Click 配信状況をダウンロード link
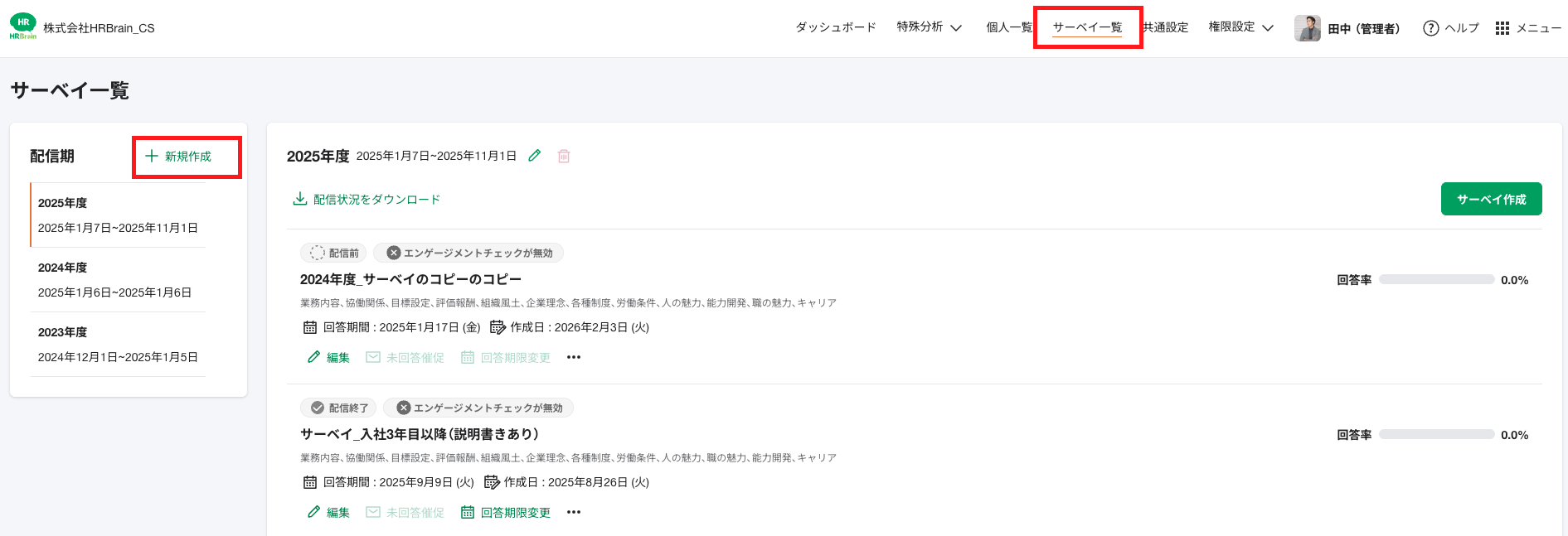Screen dimensions: 1568x536 [x=376, y=199]
